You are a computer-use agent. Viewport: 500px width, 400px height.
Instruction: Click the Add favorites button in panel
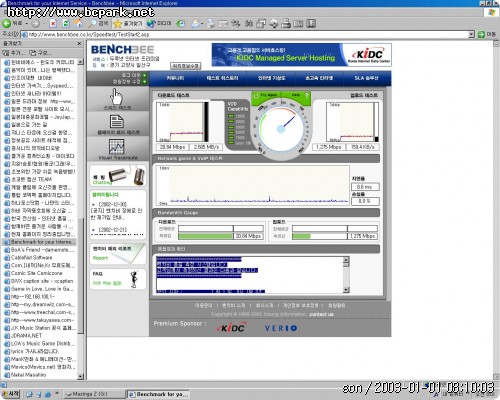pyautogui.click(x=13, y=53)
